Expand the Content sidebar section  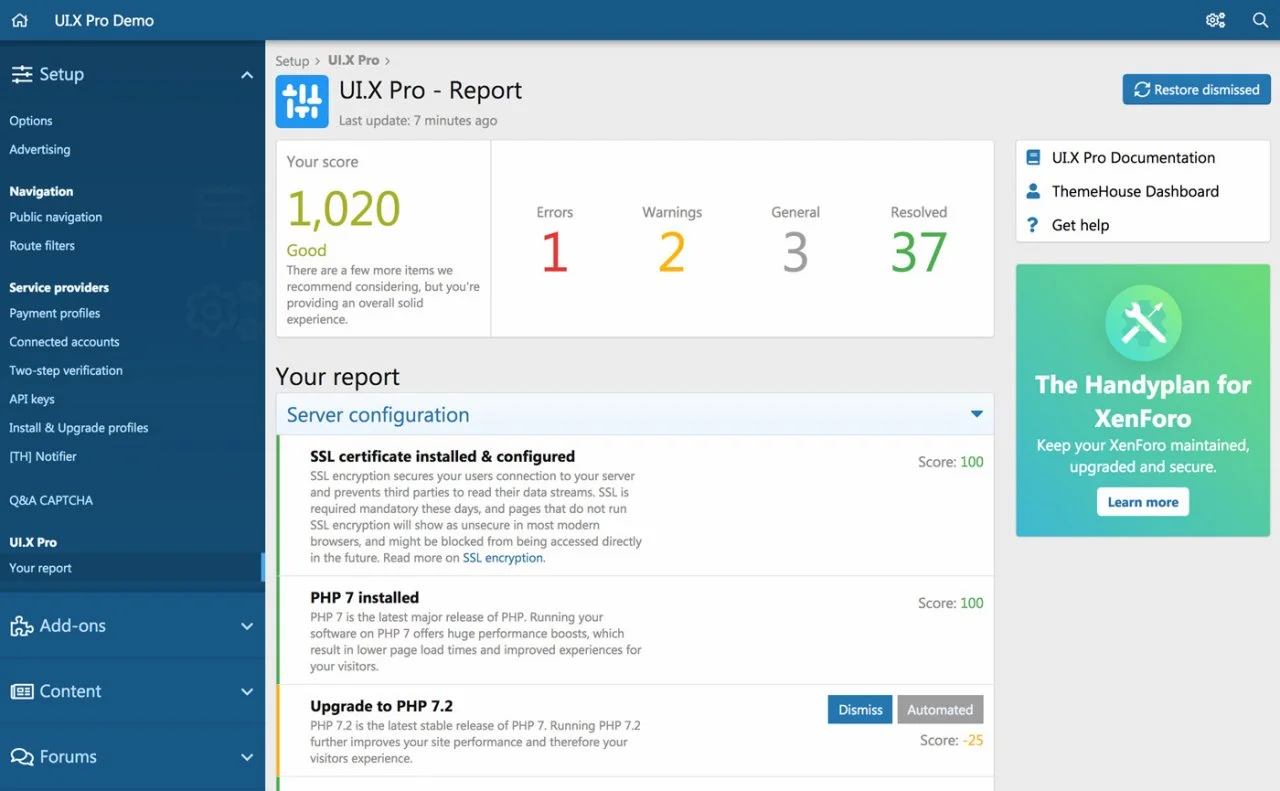point(247,692)
